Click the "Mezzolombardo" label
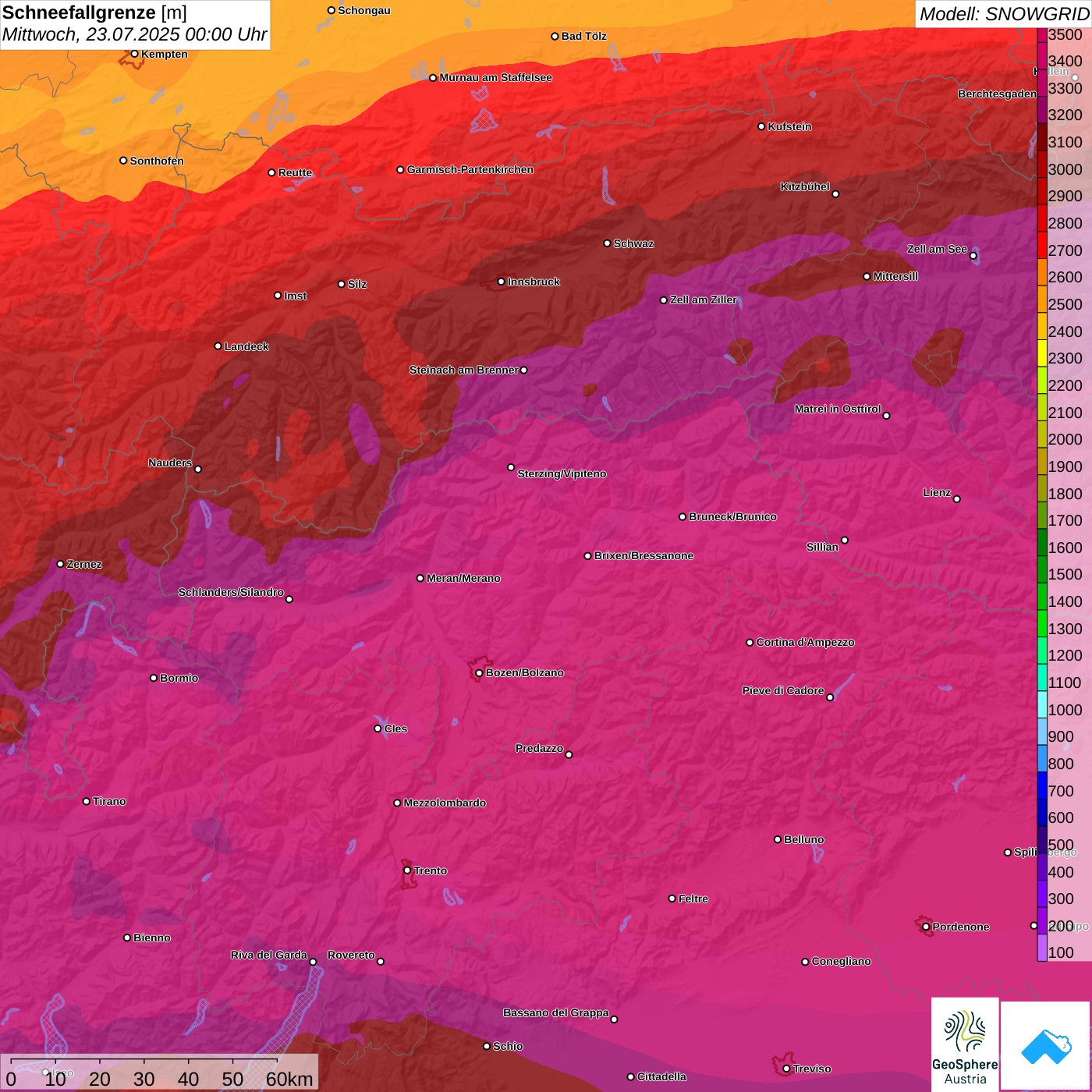This screenshot has width=1092, height=1092. [445, 803]
